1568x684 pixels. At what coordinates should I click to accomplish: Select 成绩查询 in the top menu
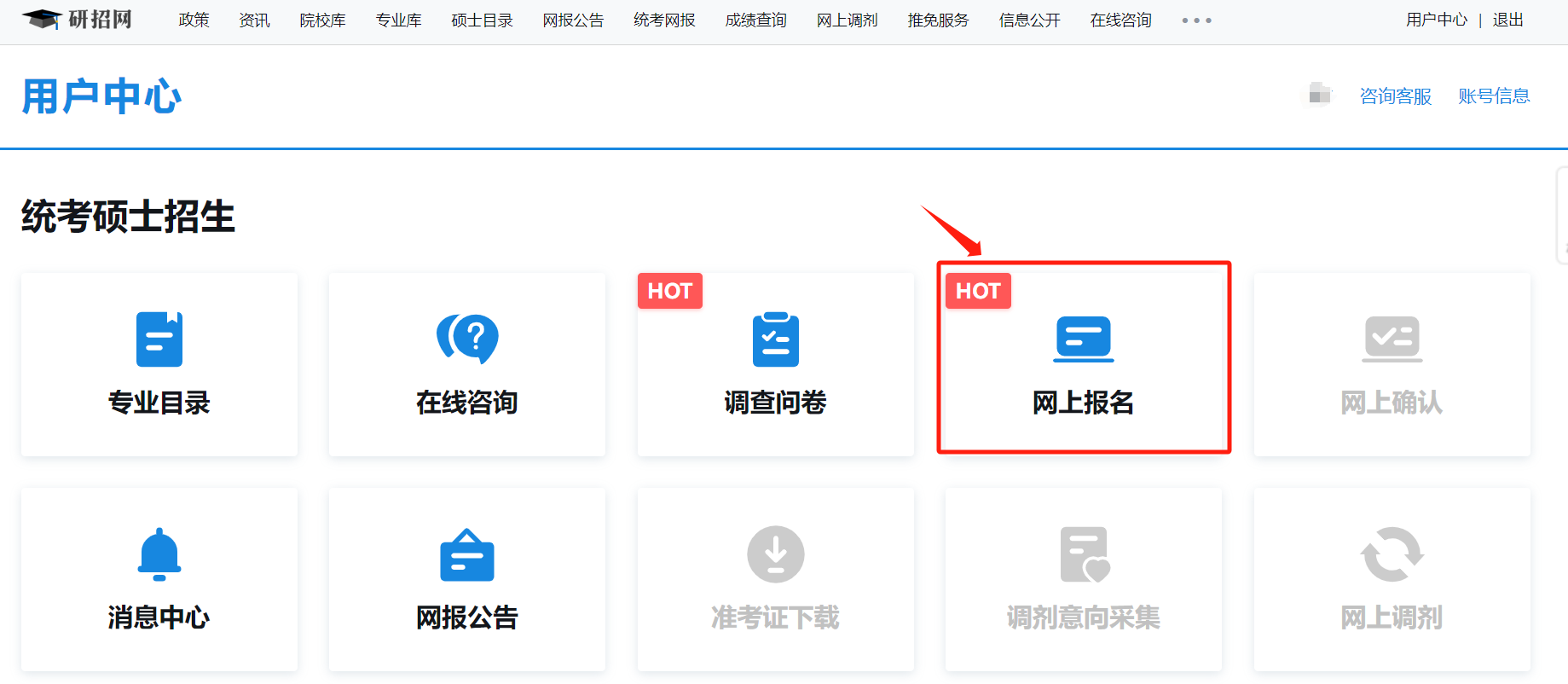coord(755,20)
